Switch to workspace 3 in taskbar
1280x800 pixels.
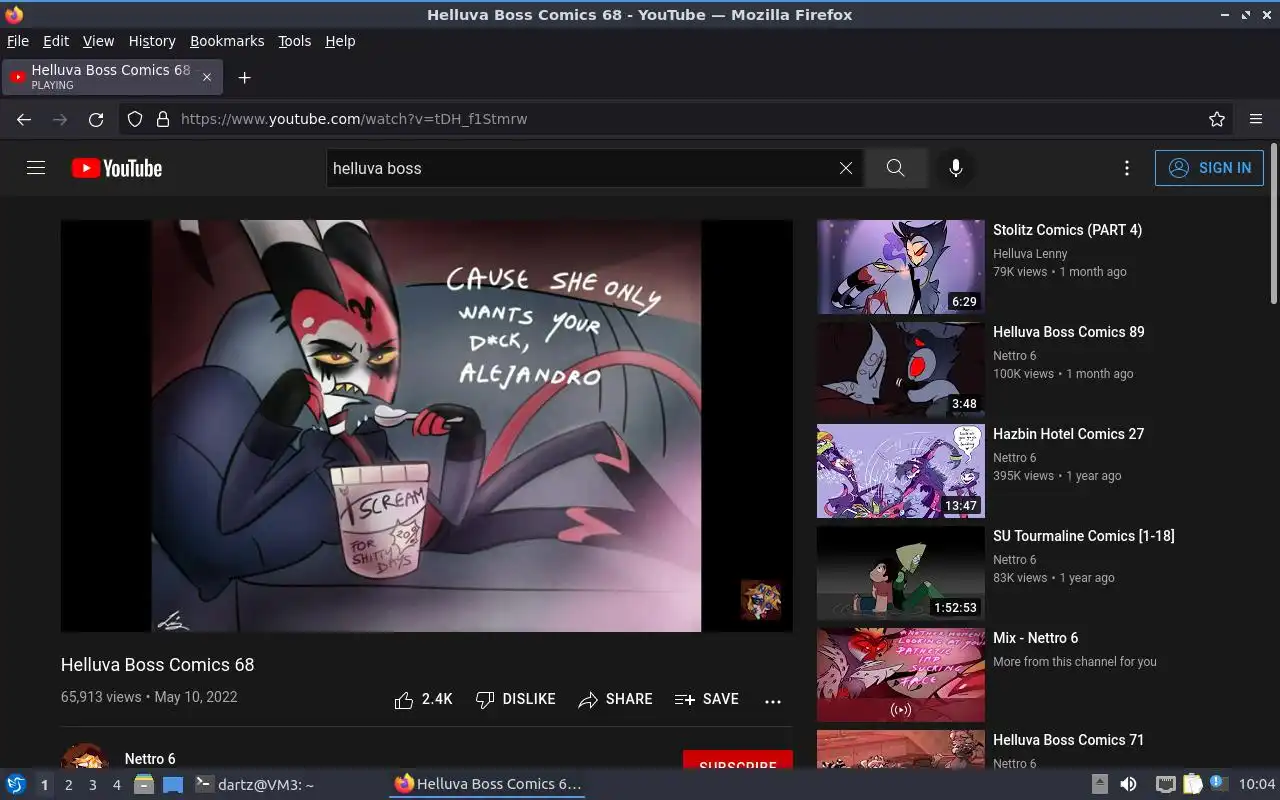point(92,785)
